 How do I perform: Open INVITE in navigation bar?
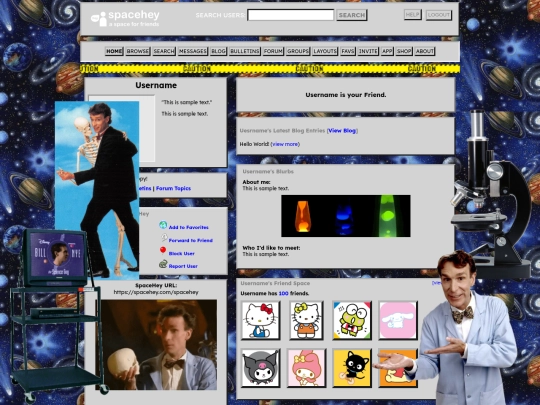pyautogui.click(x=368, y=51)
